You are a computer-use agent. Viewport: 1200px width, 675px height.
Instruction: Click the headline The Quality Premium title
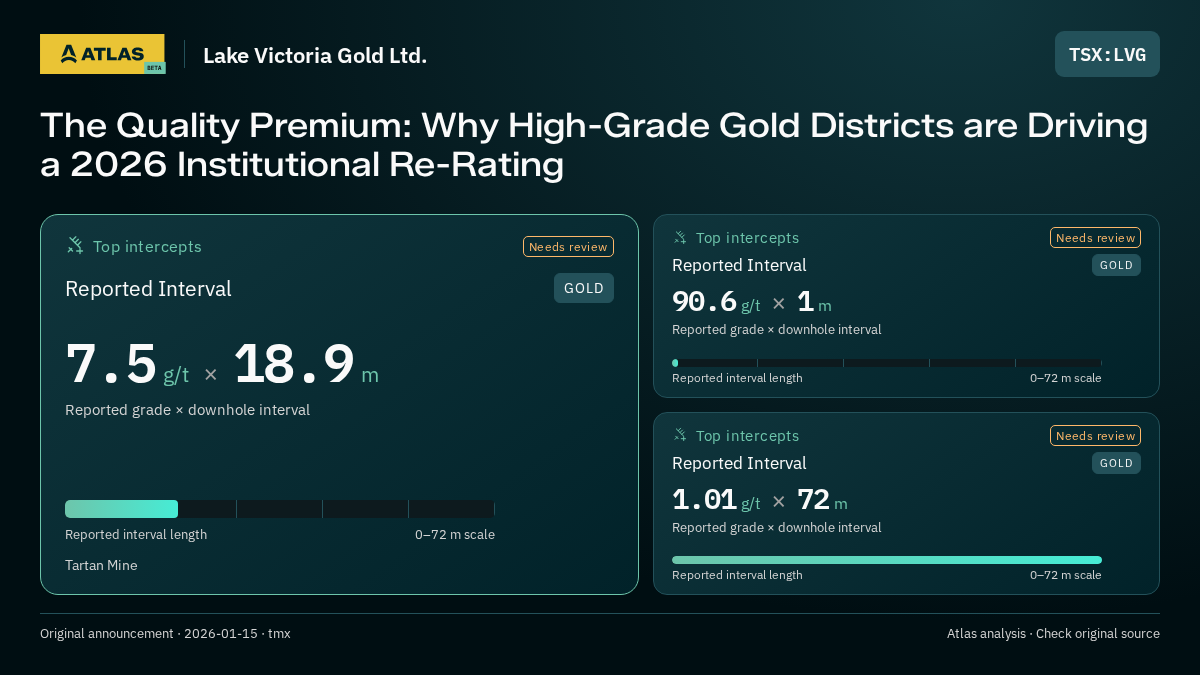click(x=594, y=145)
